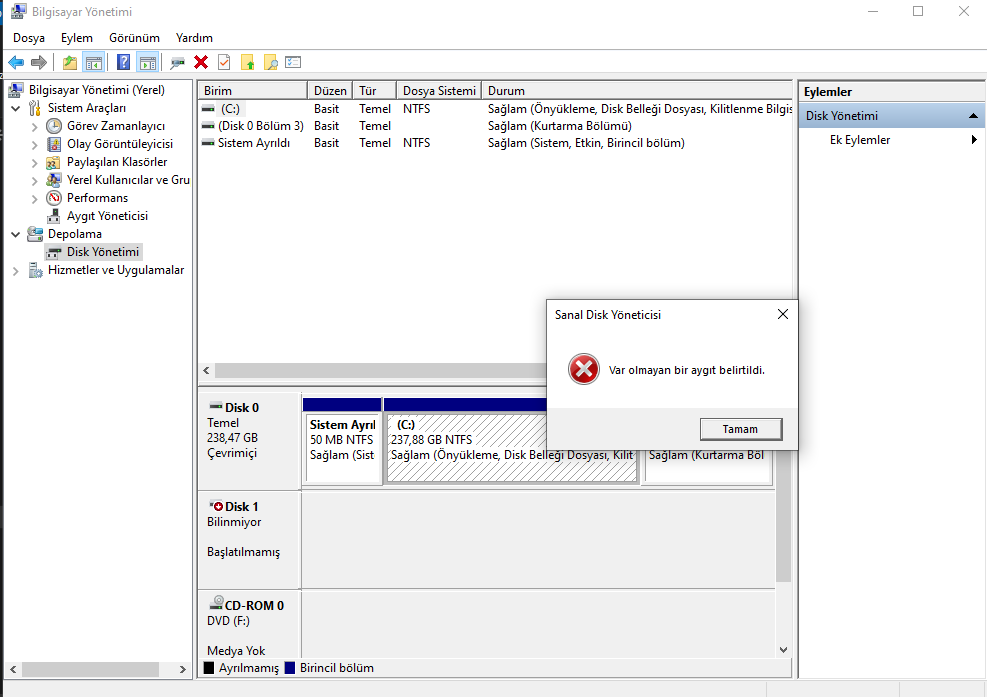Screen dimensions: 987x697
Task: Expand the Paylaşılan Klasörler node
Action: click(35, 162)
